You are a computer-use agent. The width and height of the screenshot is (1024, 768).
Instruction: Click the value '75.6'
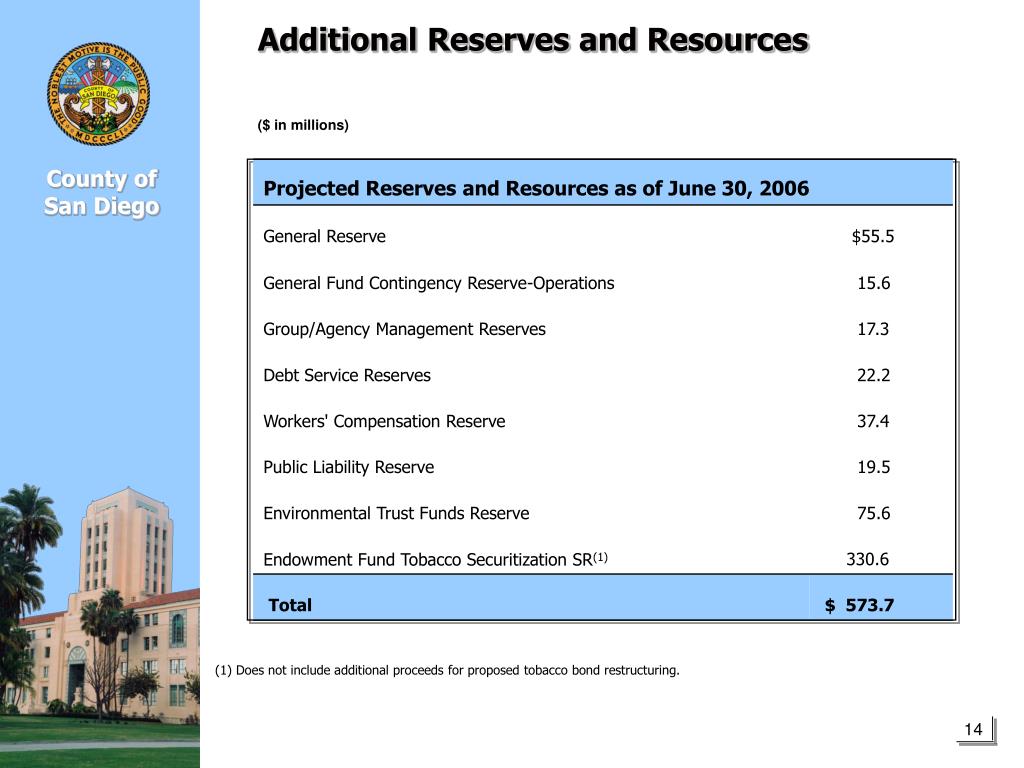(874, 513)
